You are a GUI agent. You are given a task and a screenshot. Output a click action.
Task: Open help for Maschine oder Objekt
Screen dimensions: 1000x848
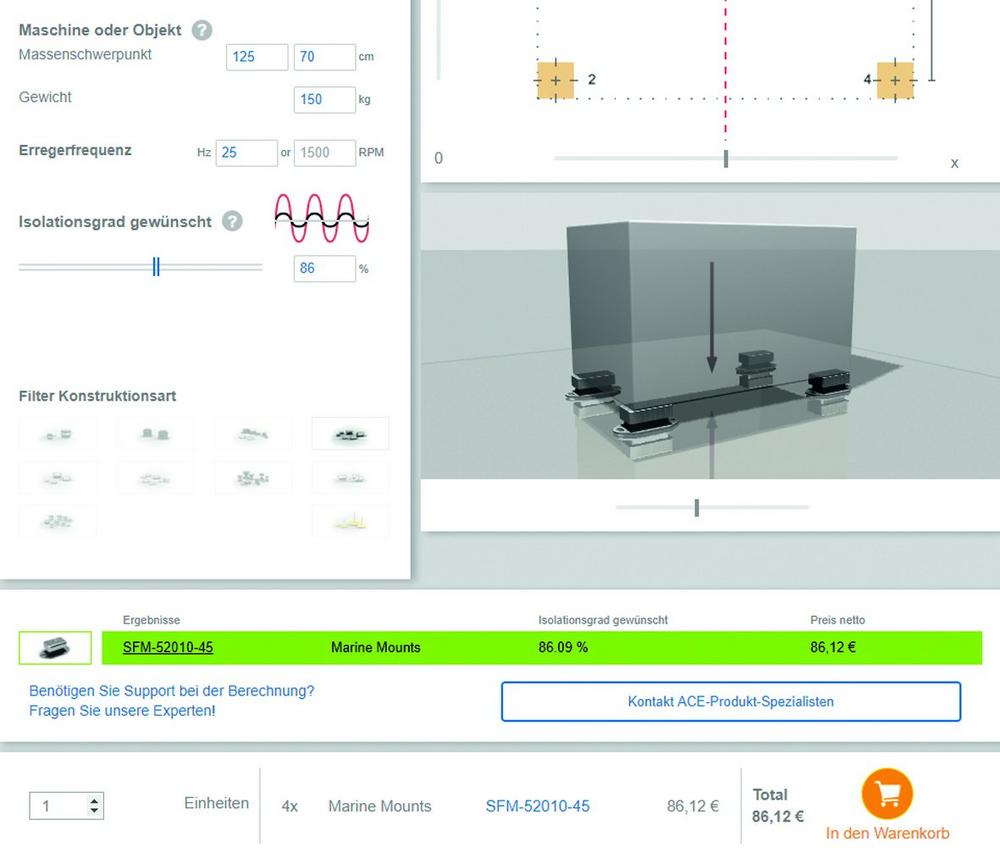click(202, 30)
